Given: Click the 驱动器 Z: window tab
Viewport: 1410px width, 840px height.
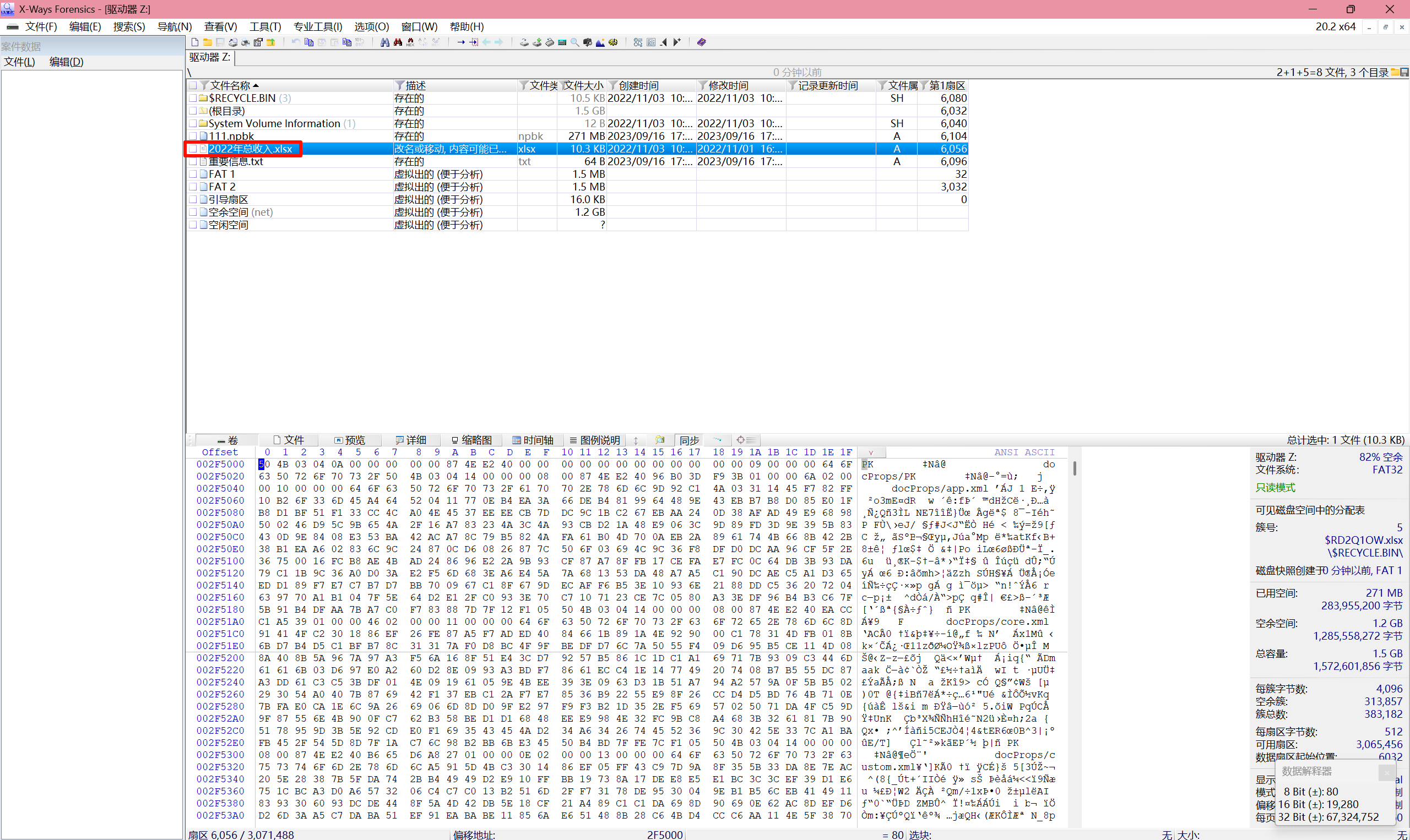Looking at the screenshot, I should coord(210,57).
